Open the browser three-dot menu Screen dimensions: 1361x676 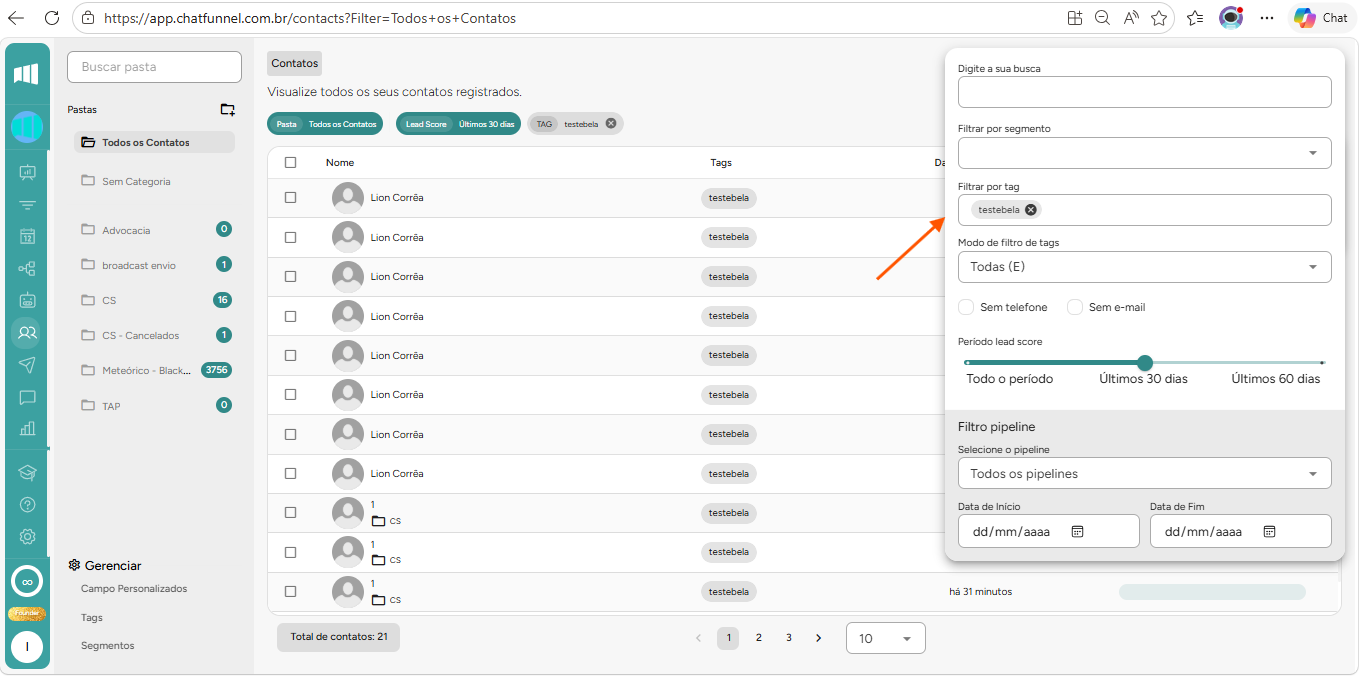(x=1267, y=18)
